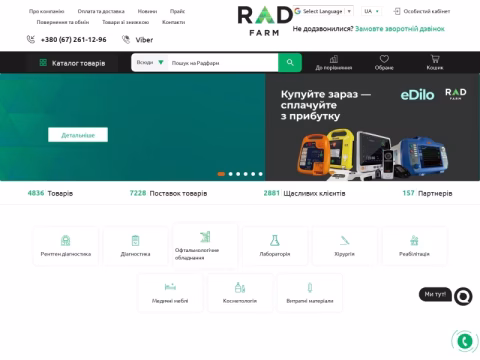
Task: Click the callback request link
Action: click(x=400, y=29)
